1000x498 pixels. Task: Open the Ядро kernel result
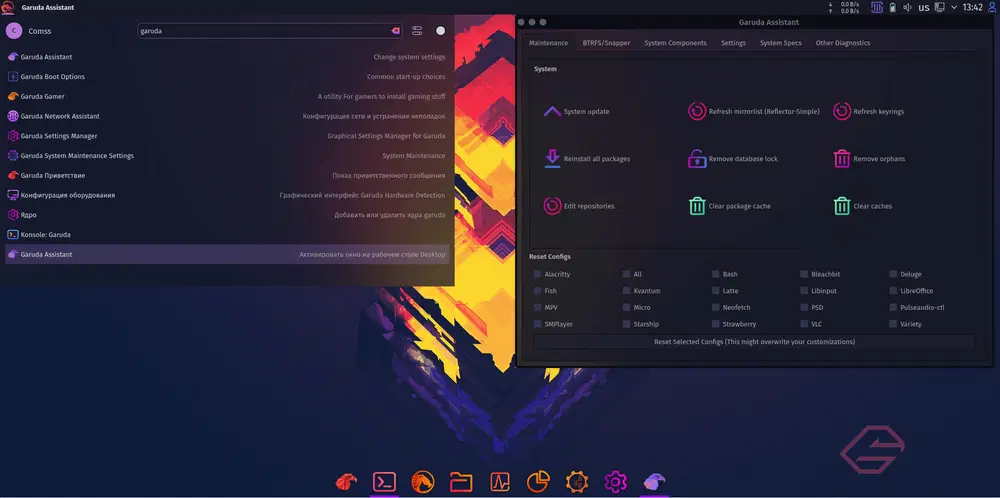(x=227, y=215)
